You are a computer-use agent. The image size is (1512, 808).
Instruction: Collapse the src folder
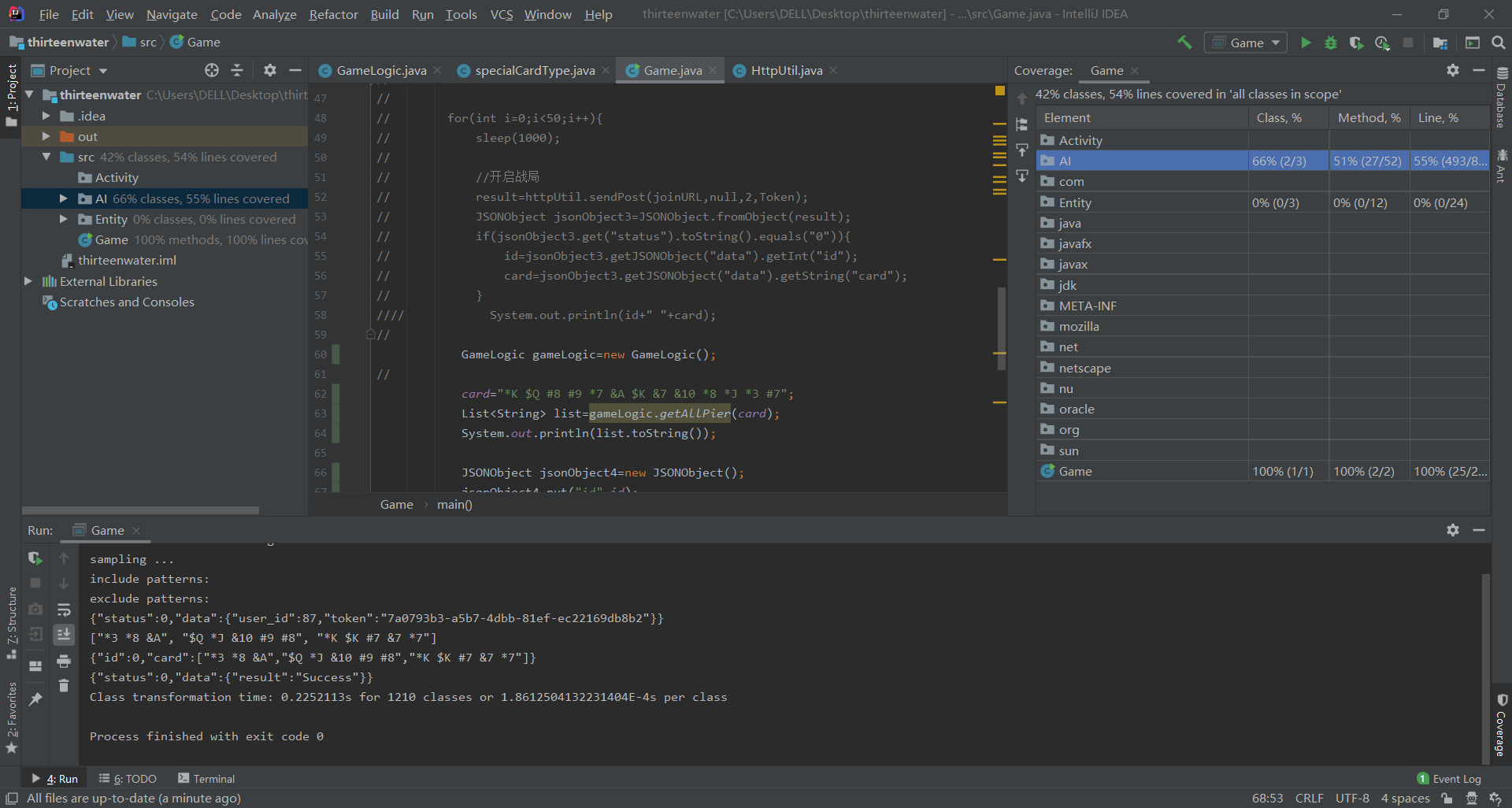pyautogui.click(x=46, y=157)
